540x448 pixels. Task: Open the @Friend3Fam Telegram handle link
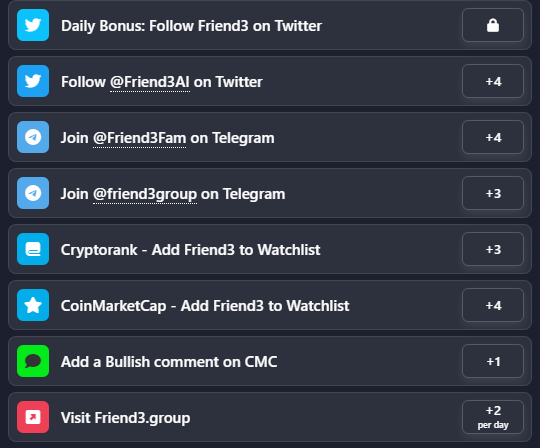[x=139, y=138]
